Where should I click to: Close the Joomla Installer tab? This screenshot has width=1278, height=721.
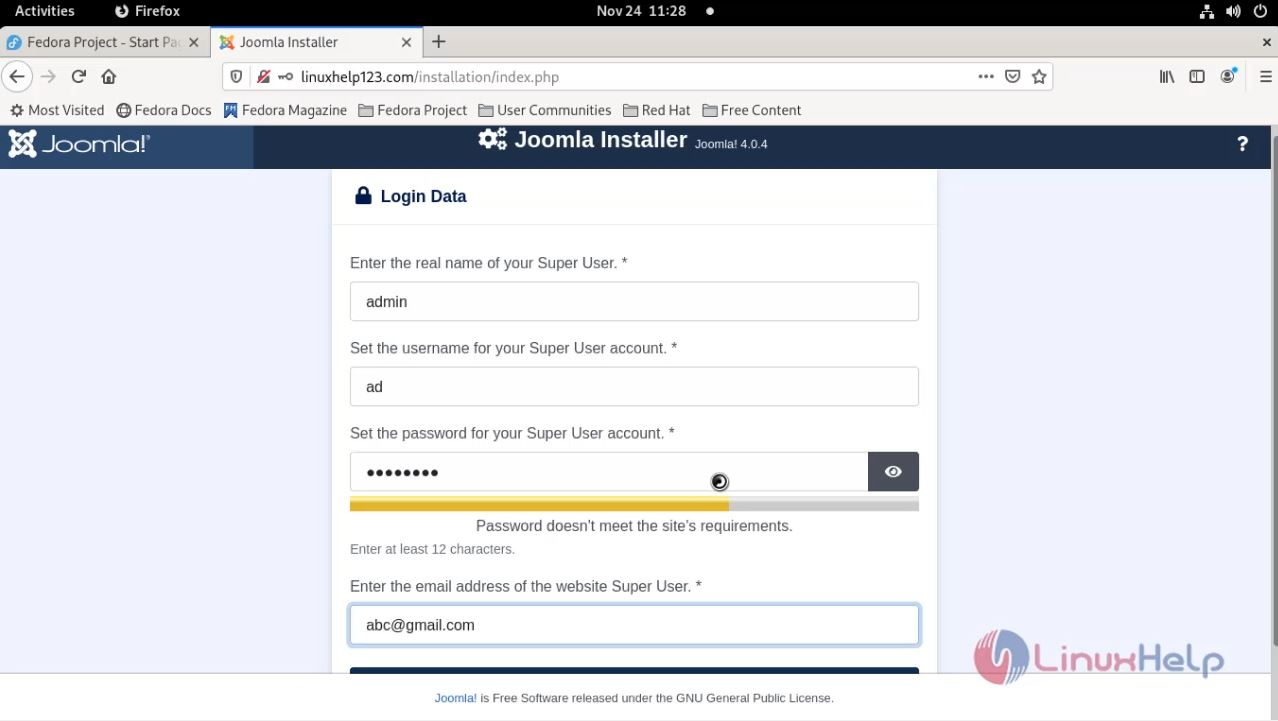(406, 42)
